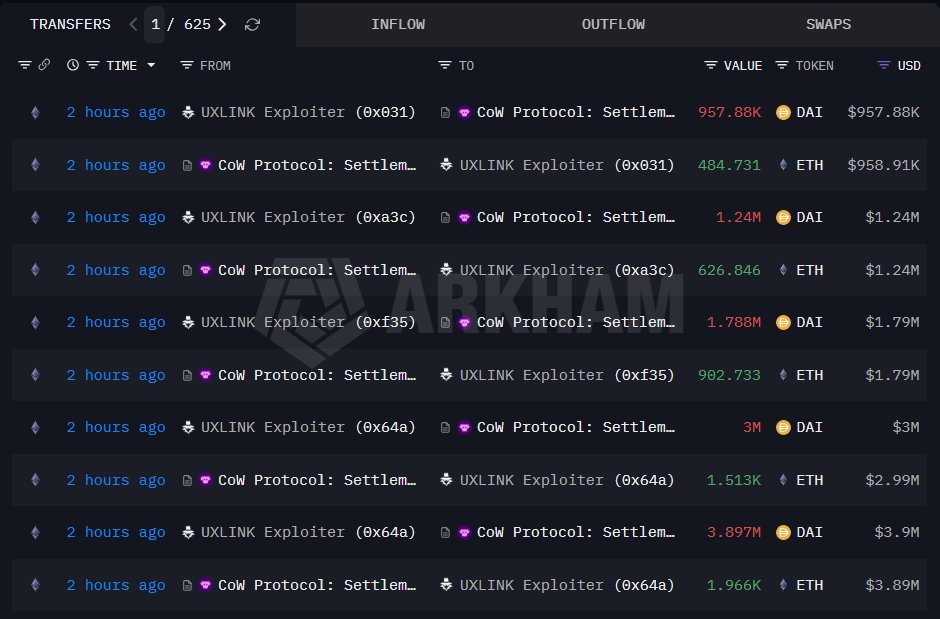
Task: Click the refresh transfers icon
Action: pyautogui.click(x=252, y=24)
